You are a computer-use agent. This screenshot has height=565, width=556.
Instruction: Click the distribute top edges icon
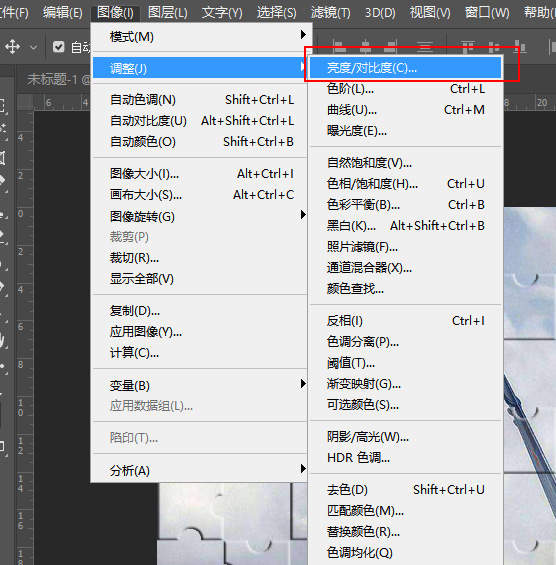[468, 47]
